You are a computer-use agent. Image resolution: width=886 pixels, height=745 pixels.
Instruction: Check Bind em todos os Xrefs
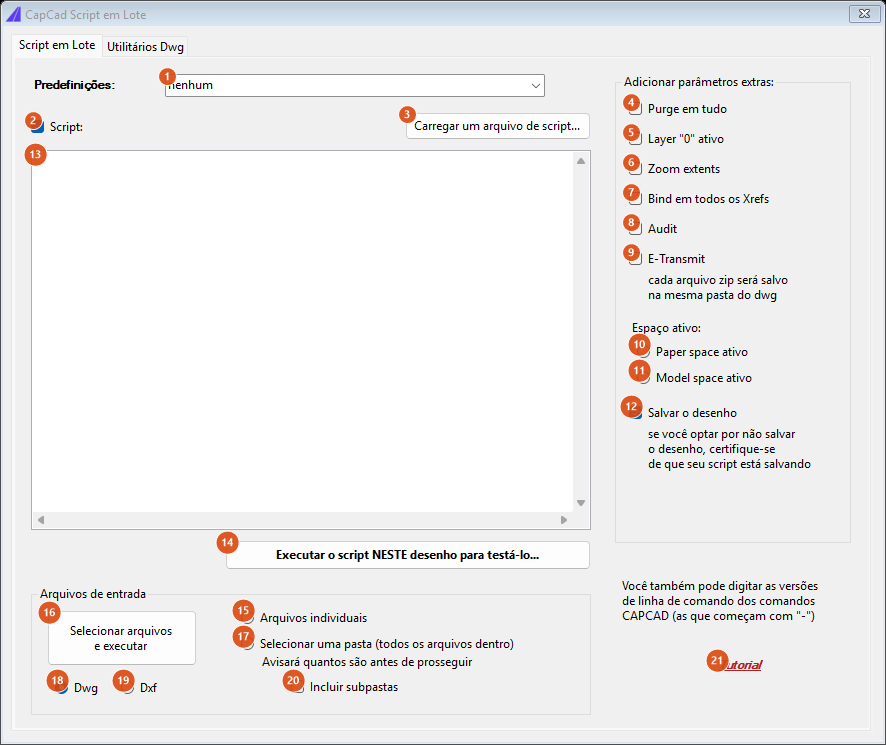click(636, 199)
